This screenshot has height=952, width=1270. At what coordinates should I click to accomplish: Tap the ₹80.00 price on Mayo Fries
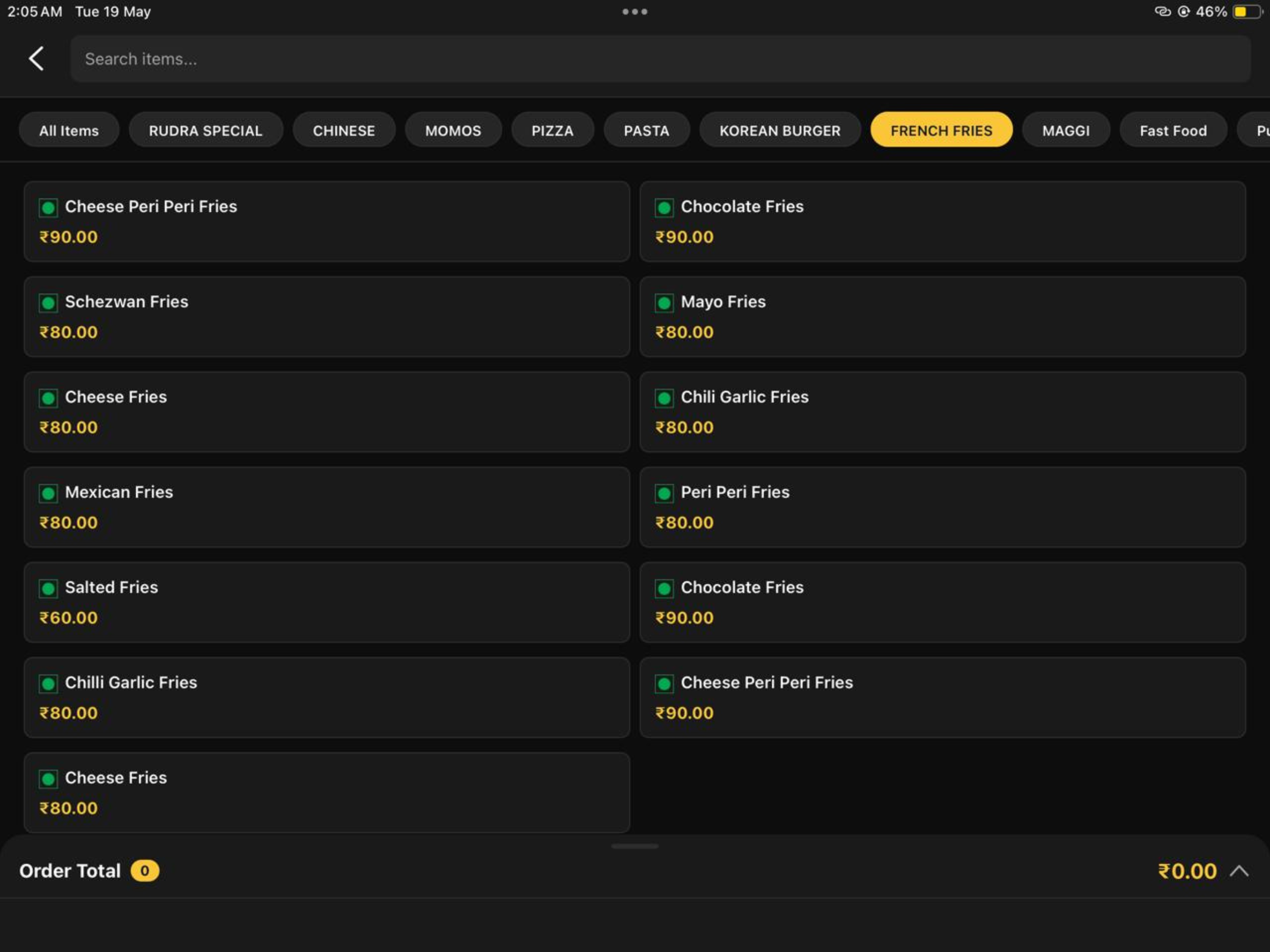(684, 332)
